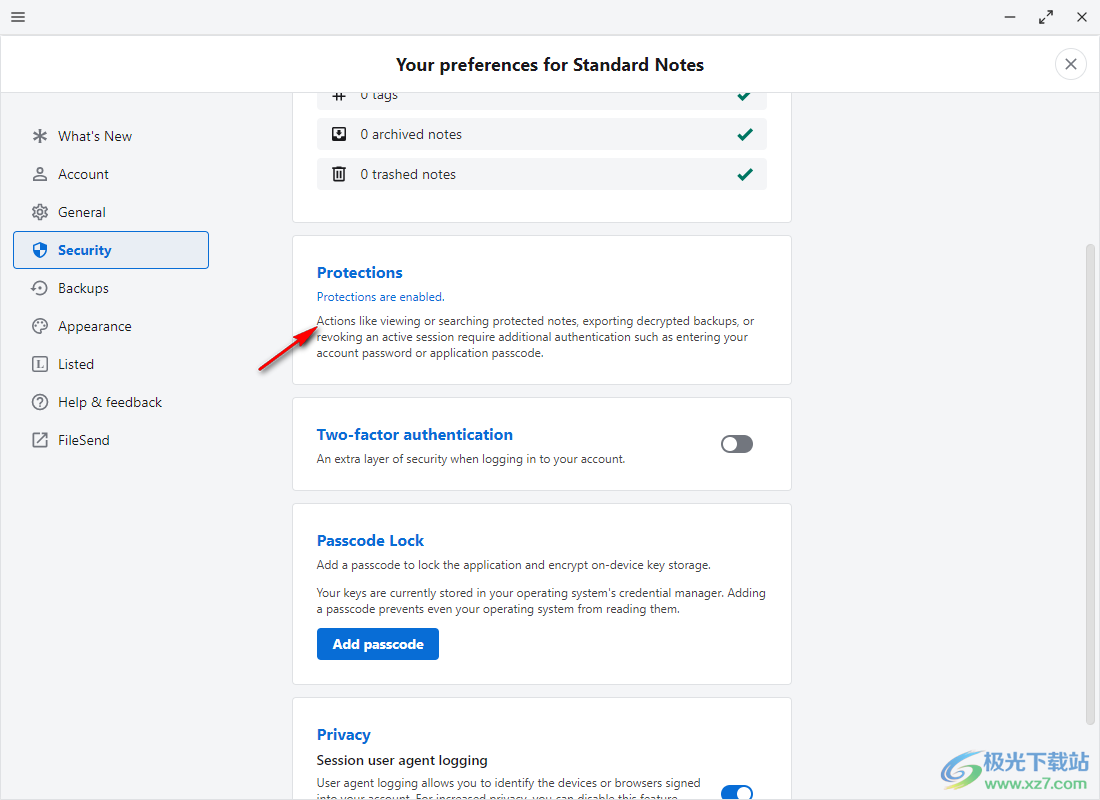
Task: Click the vertical scrollbar of the preferences pane
Action: pyautogui.click(x=1089, y=484)
